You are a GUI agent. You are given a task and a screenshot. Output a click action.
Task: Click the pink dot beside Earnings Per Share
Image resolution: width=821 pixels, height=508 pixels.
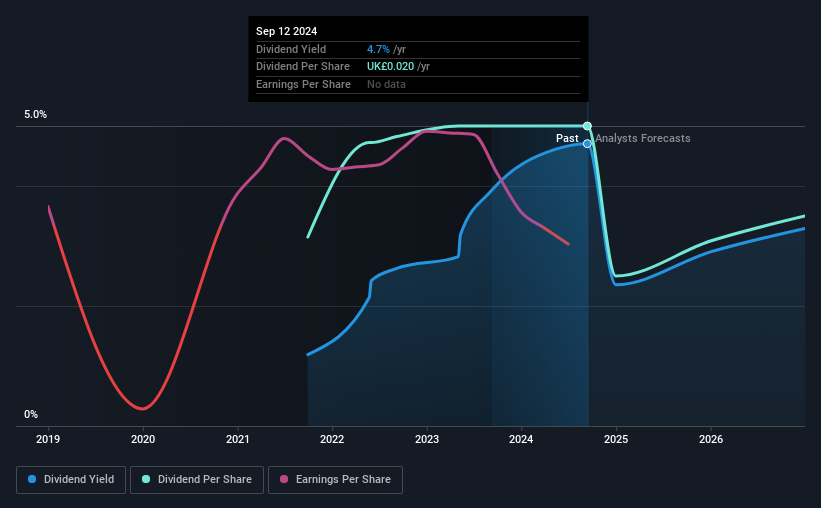(284, 480)
